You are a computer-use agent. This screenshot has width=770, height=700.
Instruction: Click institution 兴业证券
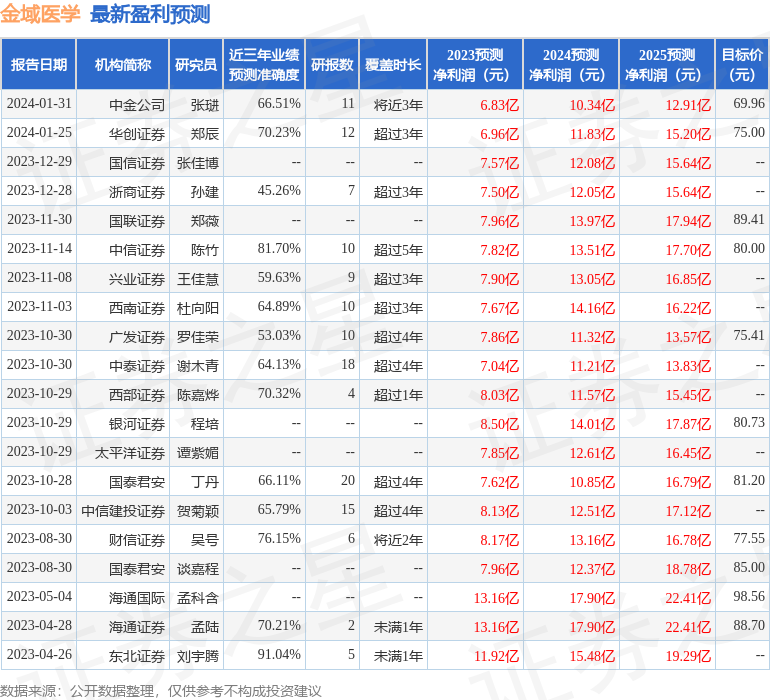pyautogui.click(x=137, y=279)
